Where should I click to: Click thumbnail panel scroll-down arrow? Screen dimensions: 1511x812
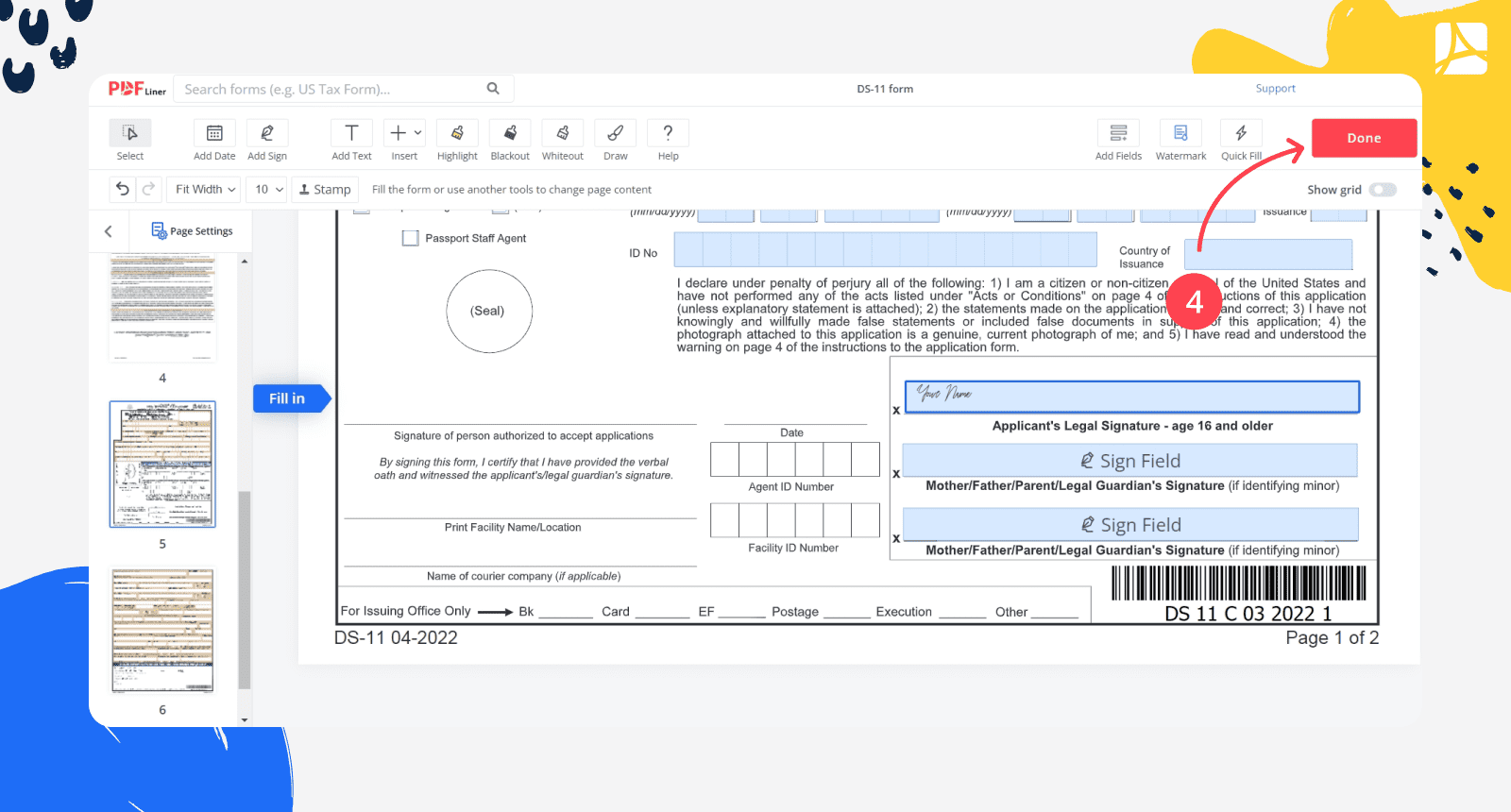click(x=245, y=720)
